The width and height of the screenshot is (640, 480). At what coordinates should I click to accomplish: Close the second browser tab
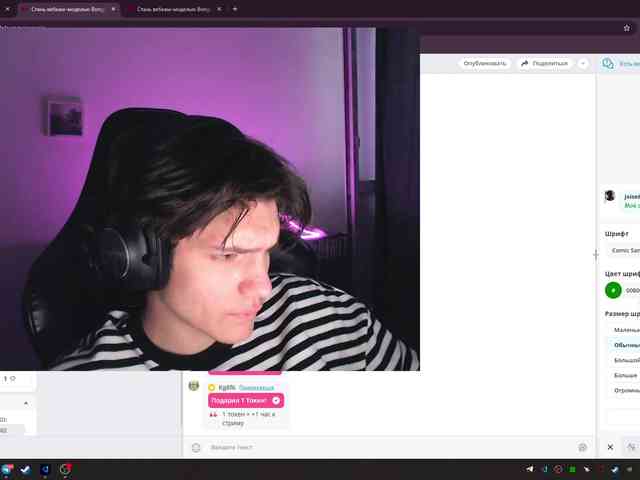click(x=219, y=9)
